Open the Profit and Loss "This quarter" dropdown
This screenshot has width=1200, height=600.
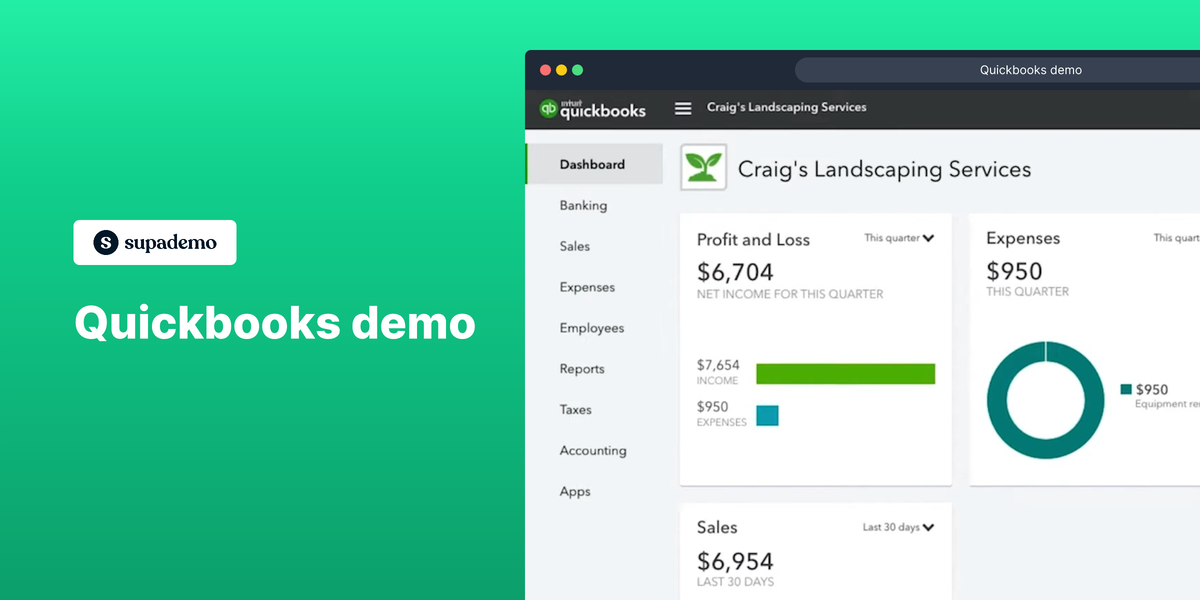click(x=898, y=239)
